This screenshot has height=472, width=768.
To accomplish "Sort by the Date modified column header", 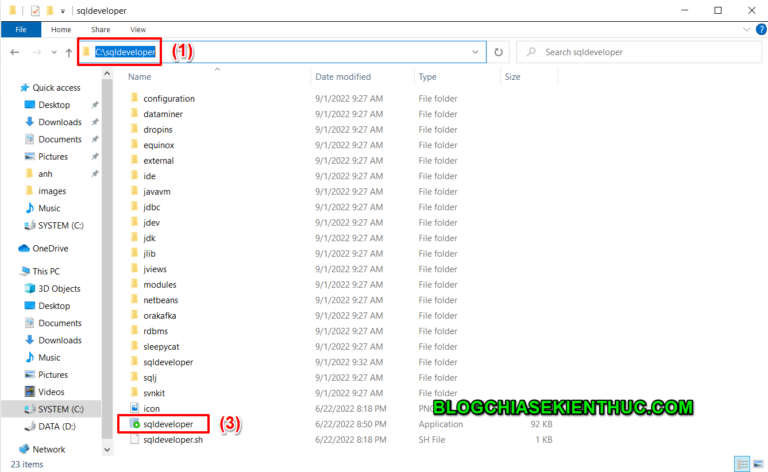I will point(342,76).
